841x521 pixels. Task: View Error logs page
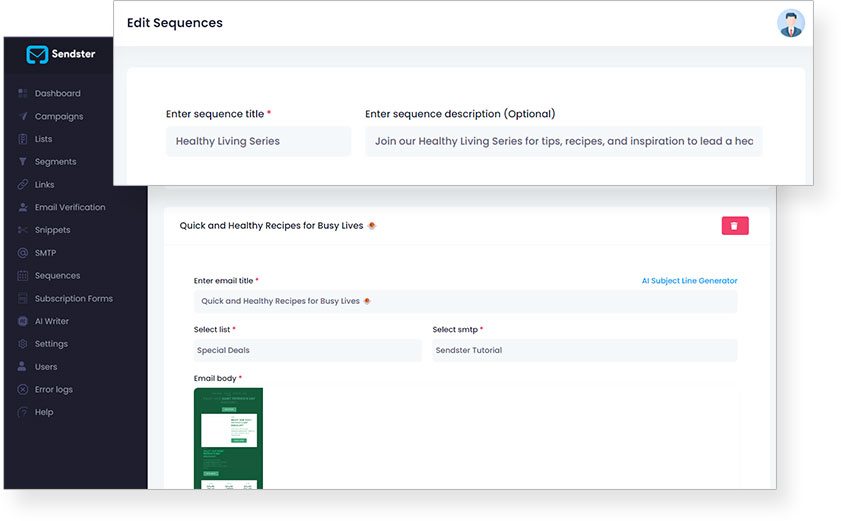[54, 390]
